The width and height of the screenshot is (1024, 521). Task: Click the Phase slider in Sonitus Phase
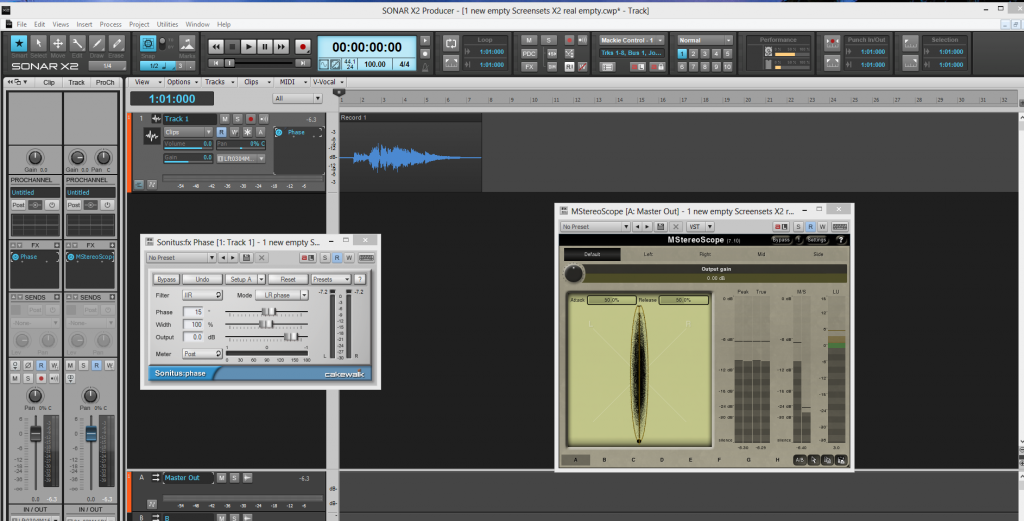click(x=267, y=312)
